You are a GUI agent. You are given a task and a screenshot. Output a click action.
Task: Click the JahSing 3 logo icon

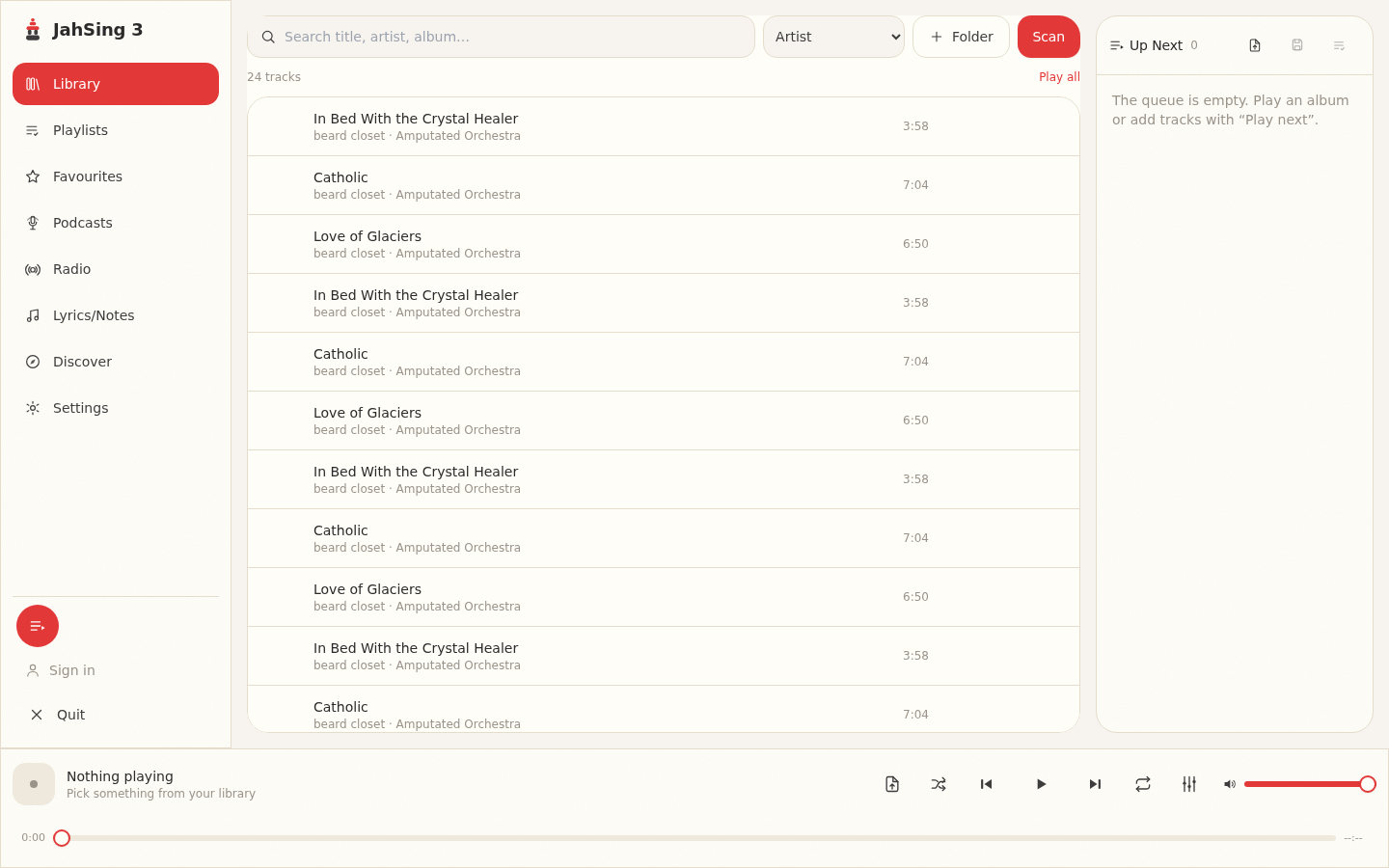(33, 30)
